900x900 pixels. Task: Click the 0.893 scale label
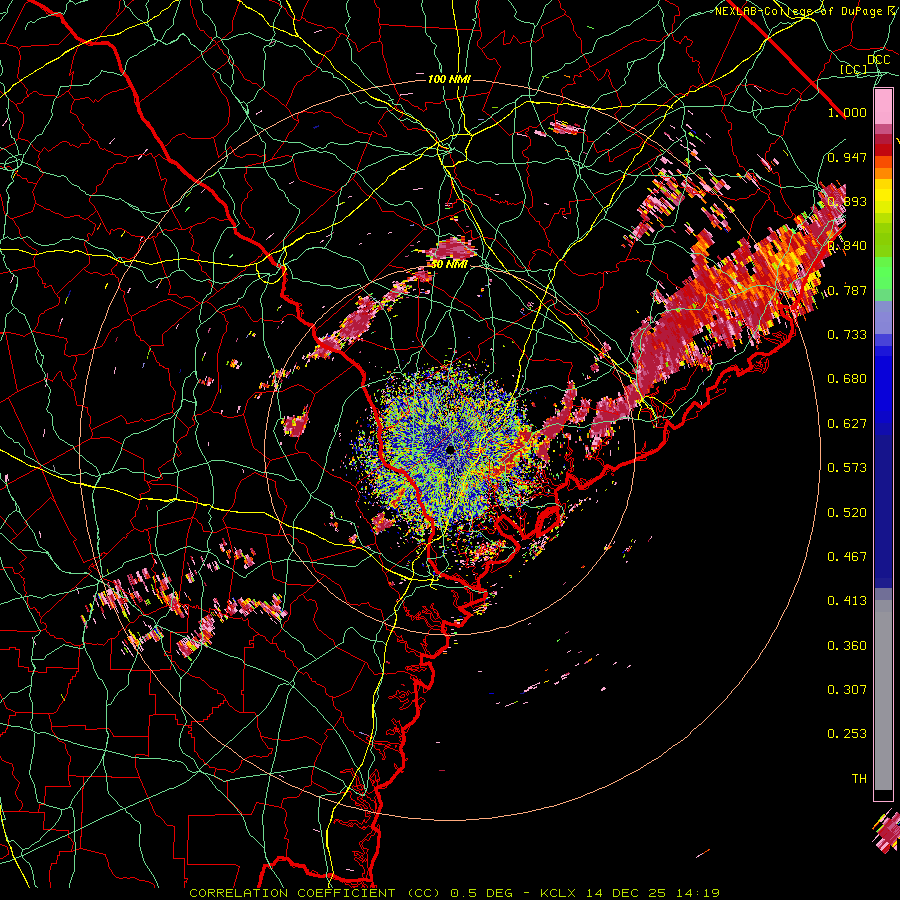(847, 201)
